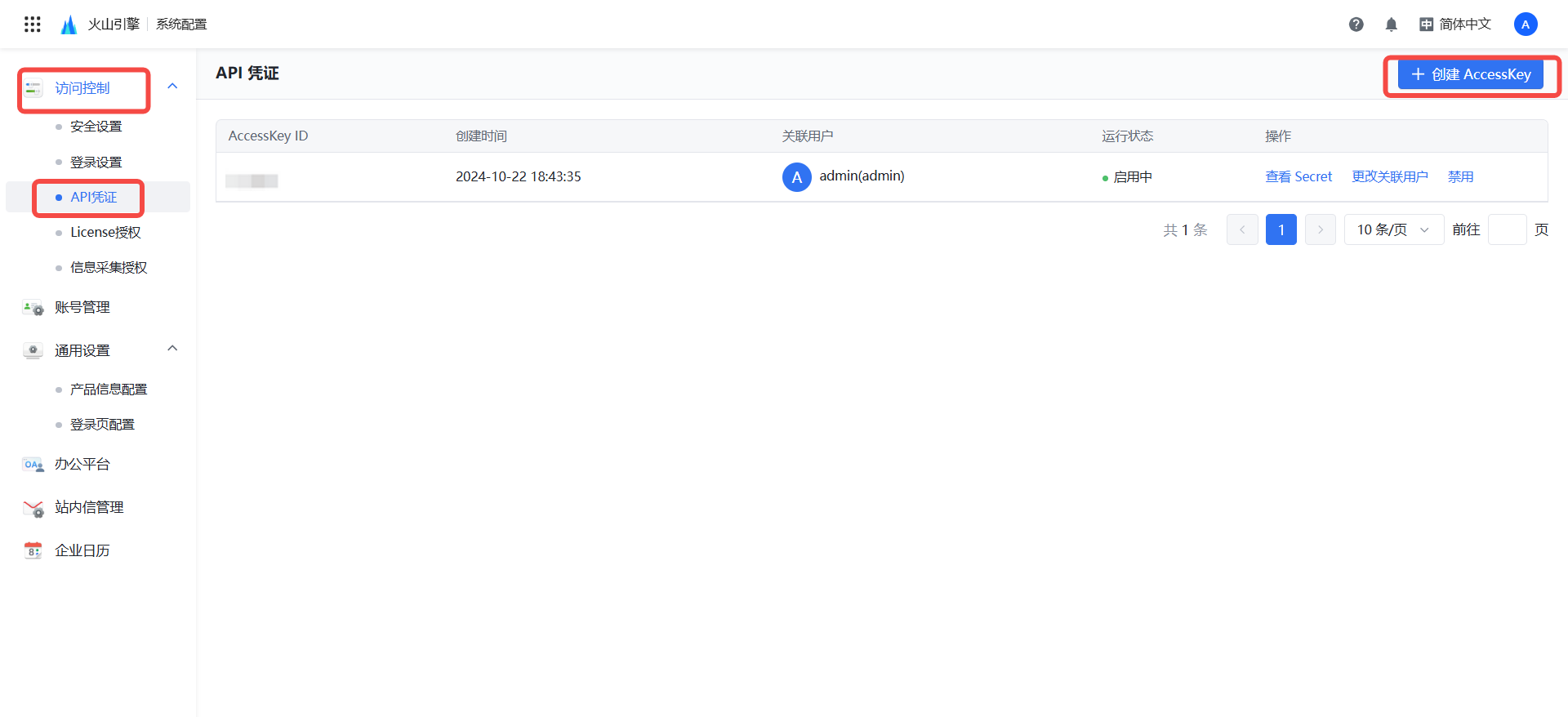Click 查看 Secret link

(x=1298, y=177)
